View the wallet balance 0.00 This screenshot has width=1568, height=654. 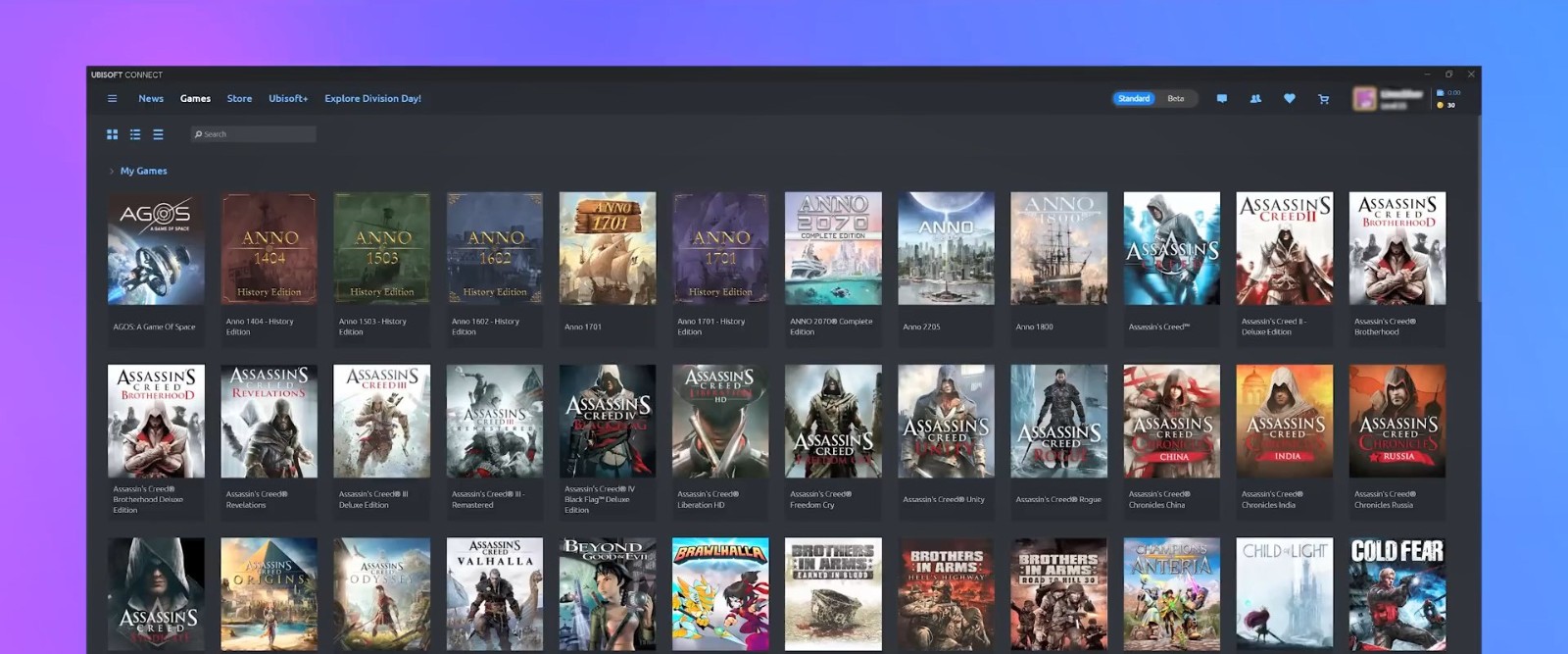click(1448, 92)
